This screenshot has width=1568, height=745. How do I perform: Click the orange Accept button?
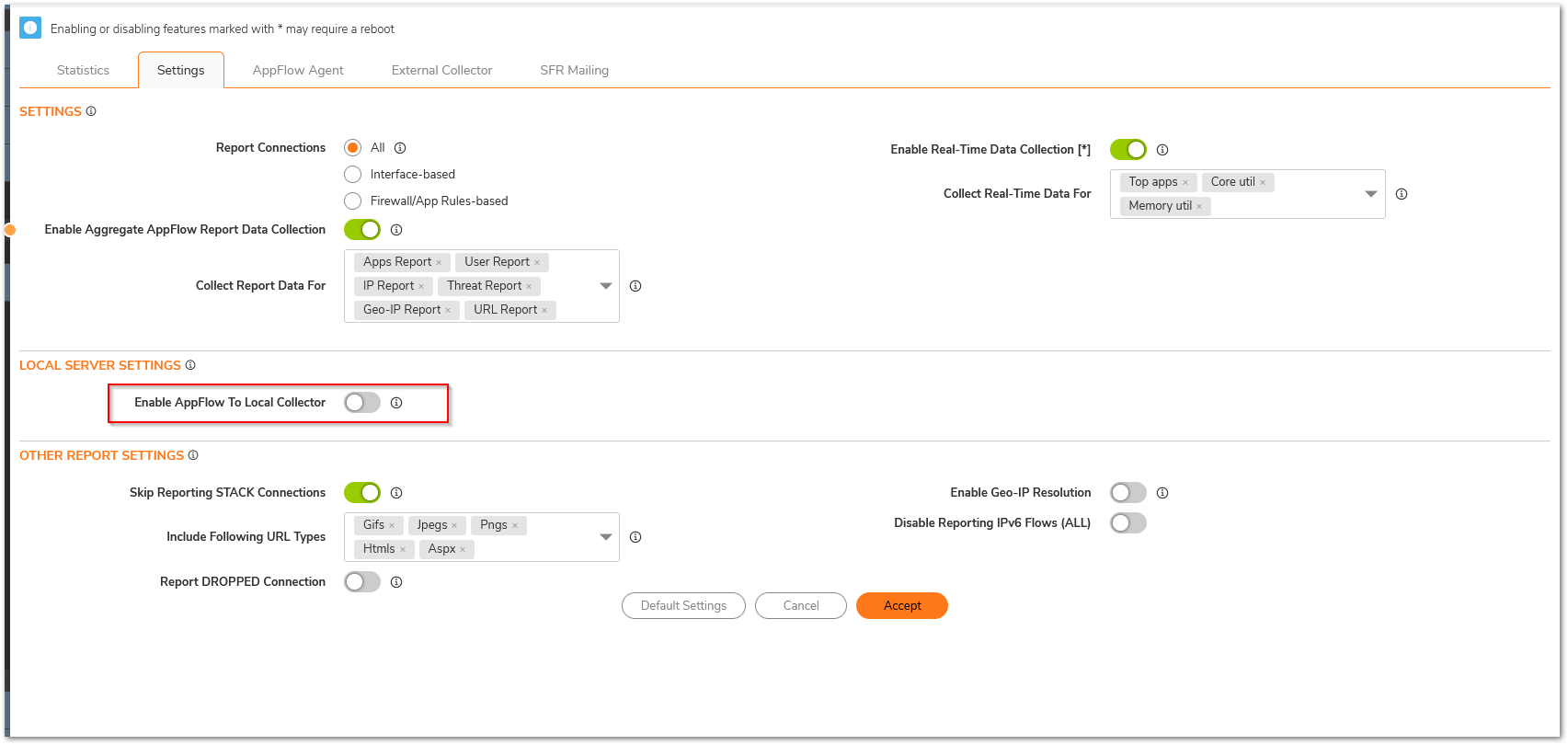pyautogui.click(x=902, y=606)
